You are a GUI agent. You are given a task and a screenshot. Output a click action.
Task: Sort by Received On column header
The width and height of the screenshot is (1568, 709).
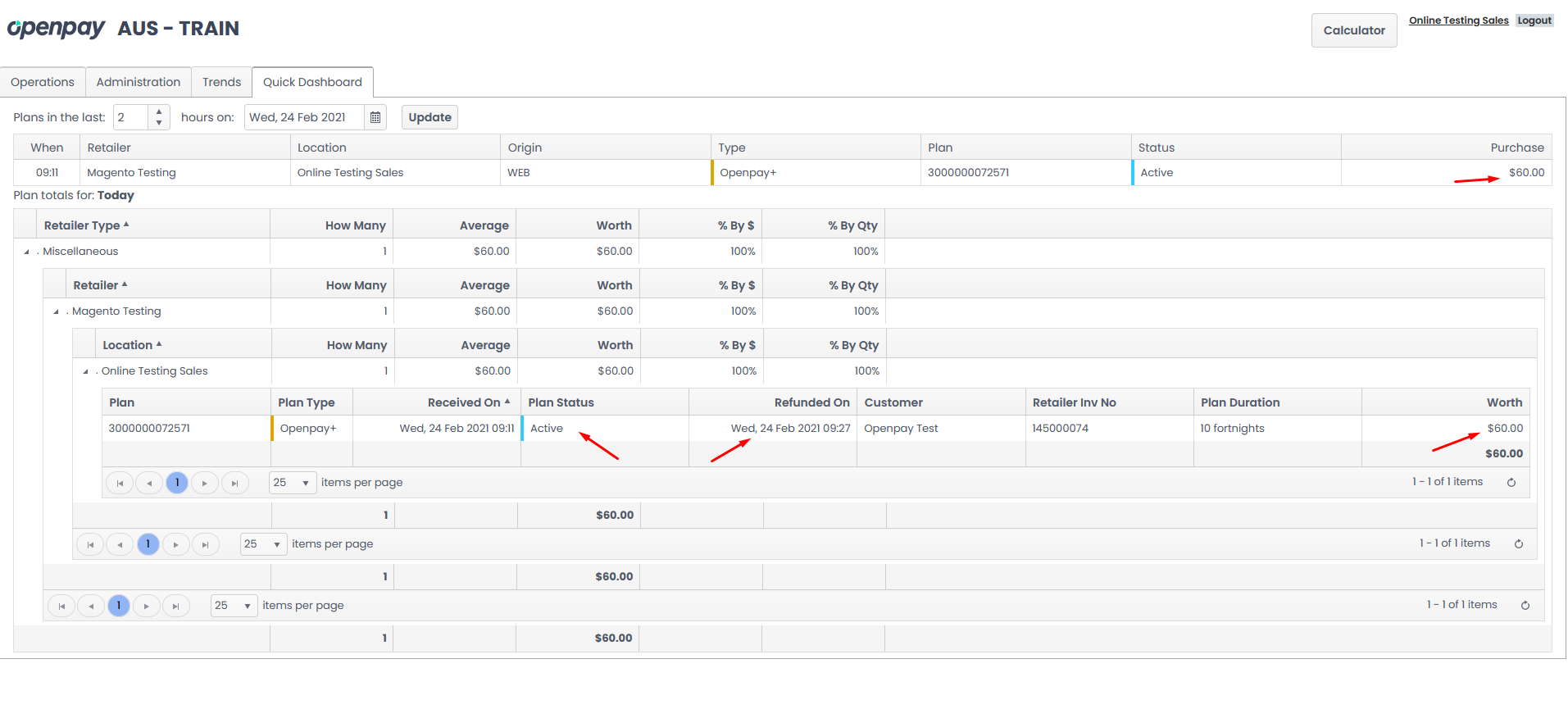463,402
